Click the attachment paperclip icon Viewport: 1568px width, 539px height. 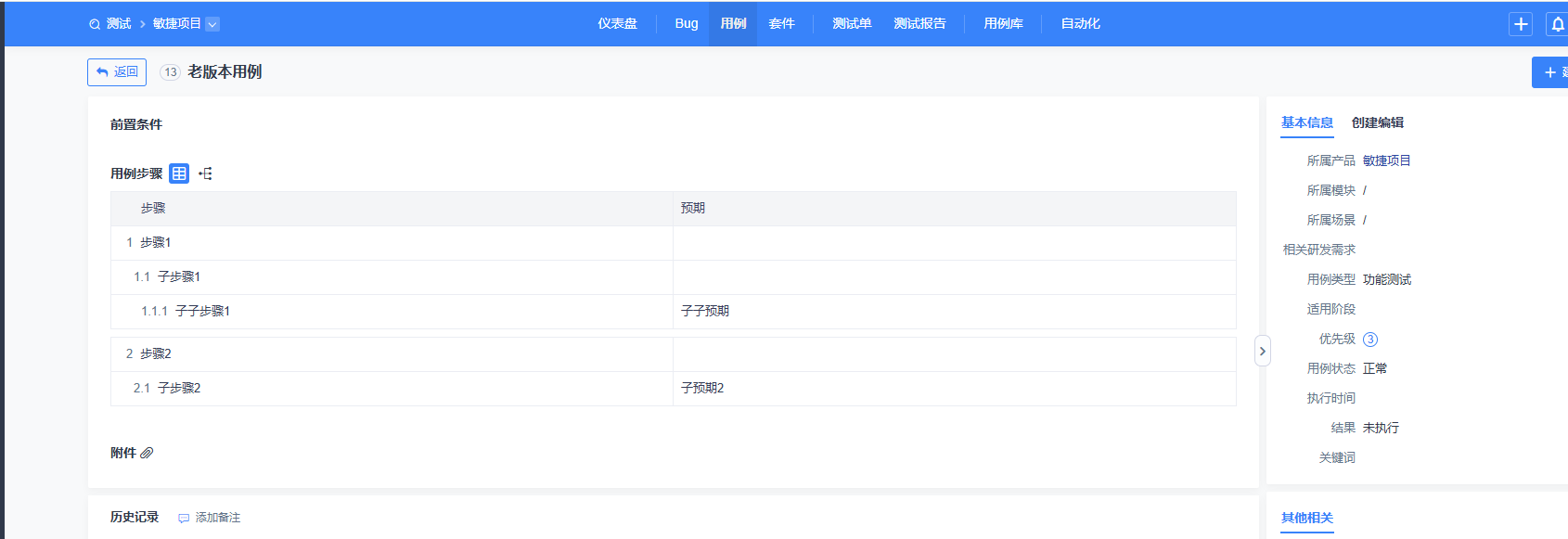147,453
